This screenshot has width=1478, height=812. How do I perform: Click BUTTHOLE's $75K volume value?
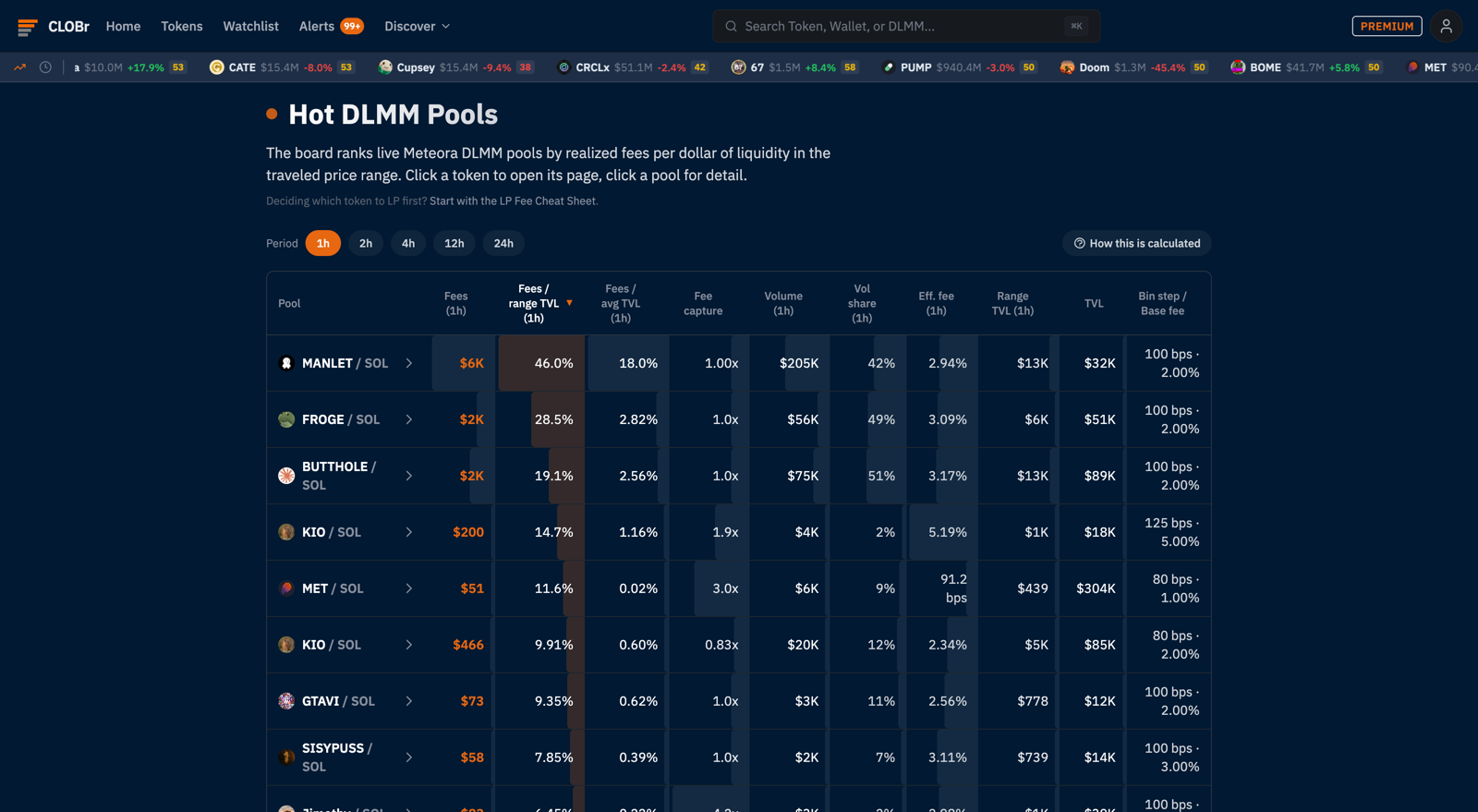[x=803, y=476]
